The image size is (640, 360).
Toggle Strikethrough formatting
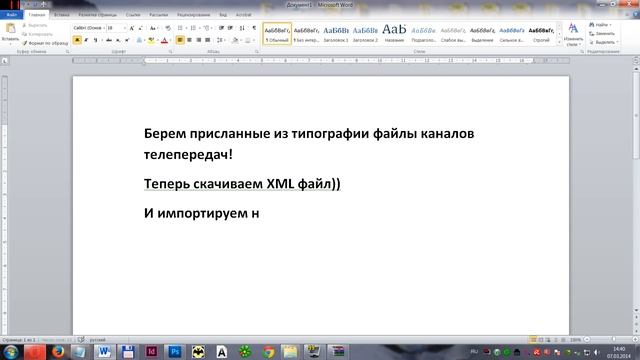(109, 40)
